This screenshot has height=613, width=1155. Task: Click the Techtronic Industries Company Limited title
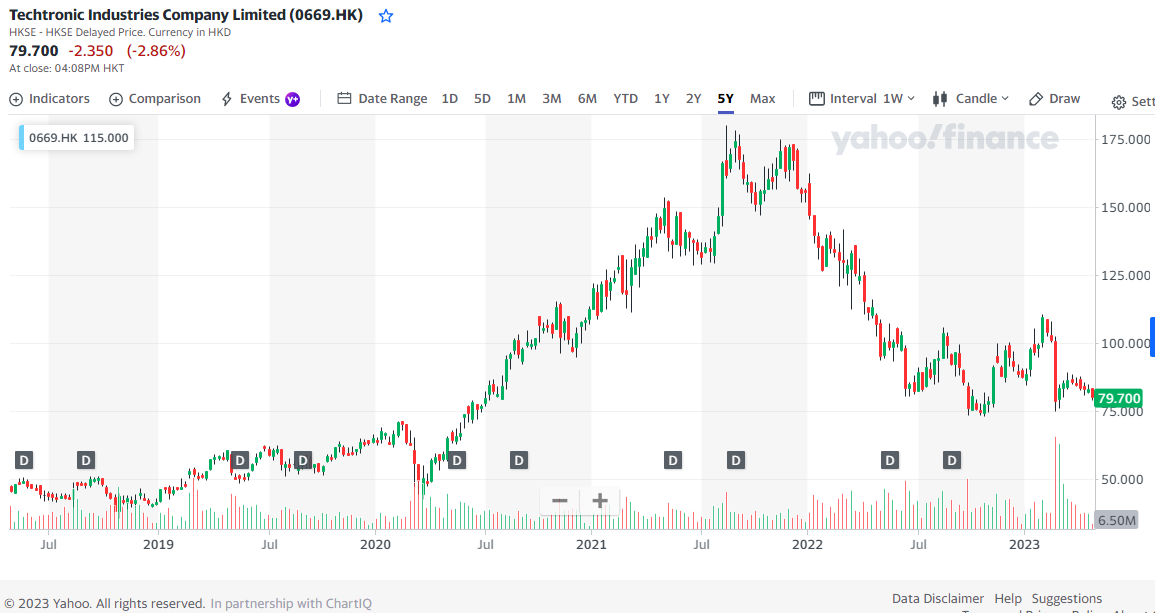click(x=186, y=15)
